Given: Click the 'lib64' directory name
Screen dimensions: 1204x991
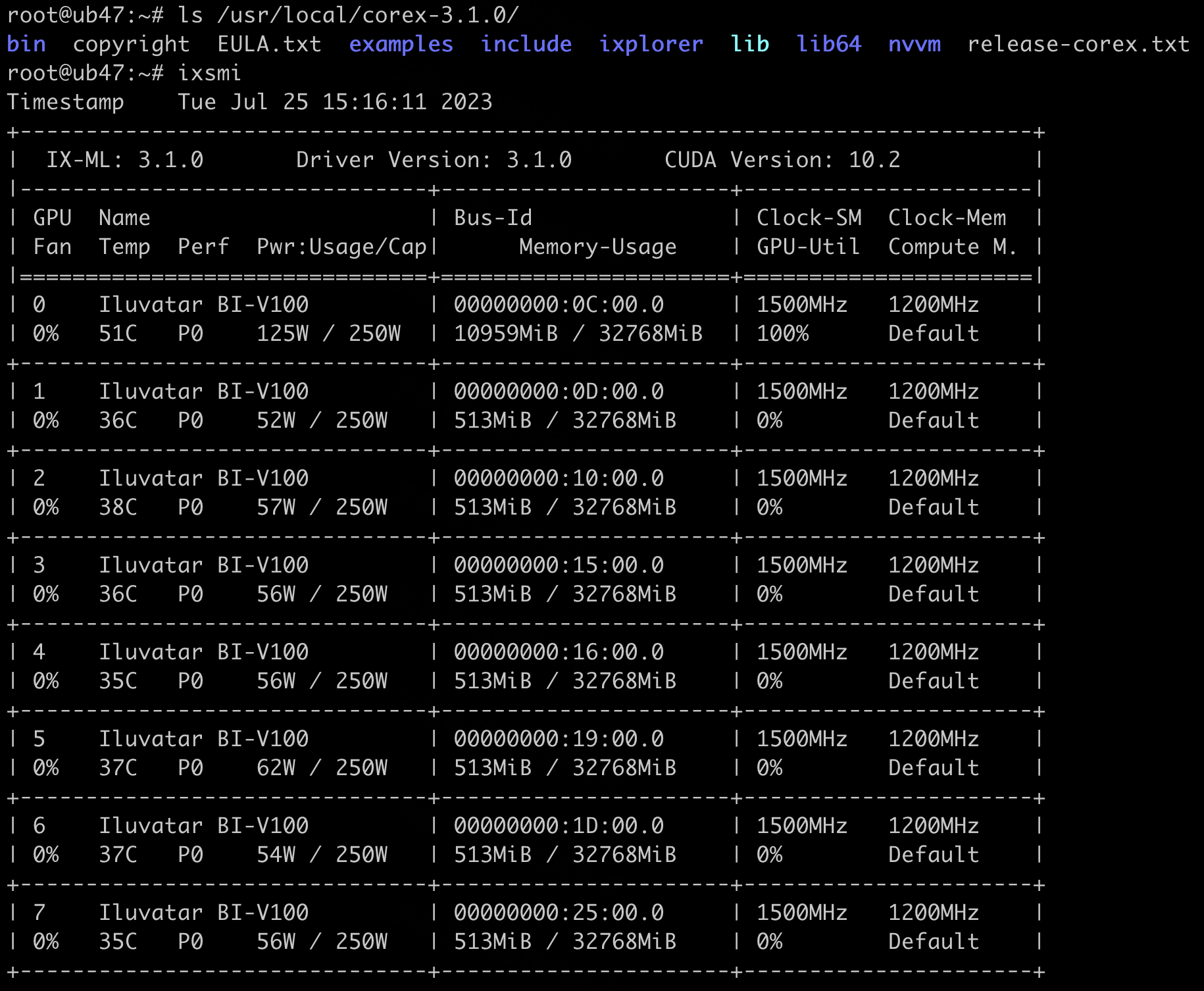Looking at the screenshot, I should point(828,44).
